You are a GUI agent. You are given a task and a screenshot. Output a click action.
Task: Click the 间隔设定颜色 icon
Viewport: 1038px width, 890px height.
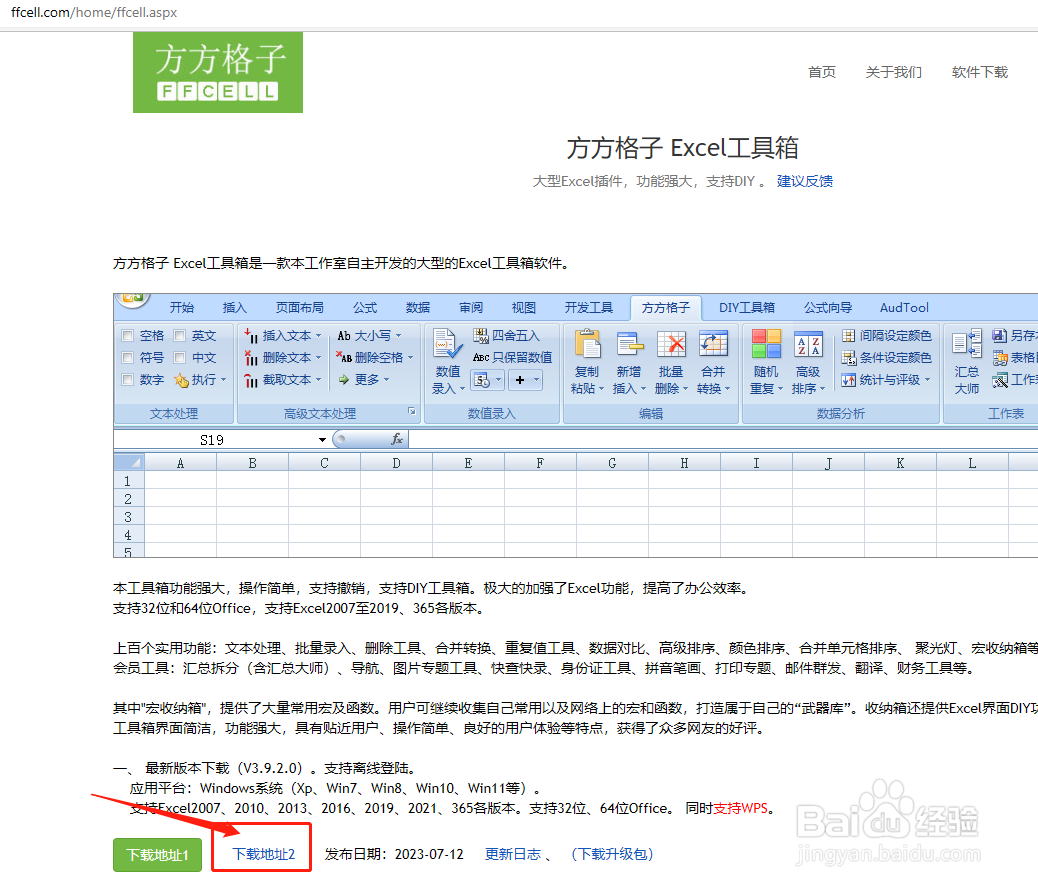click(x=849, y=336)
